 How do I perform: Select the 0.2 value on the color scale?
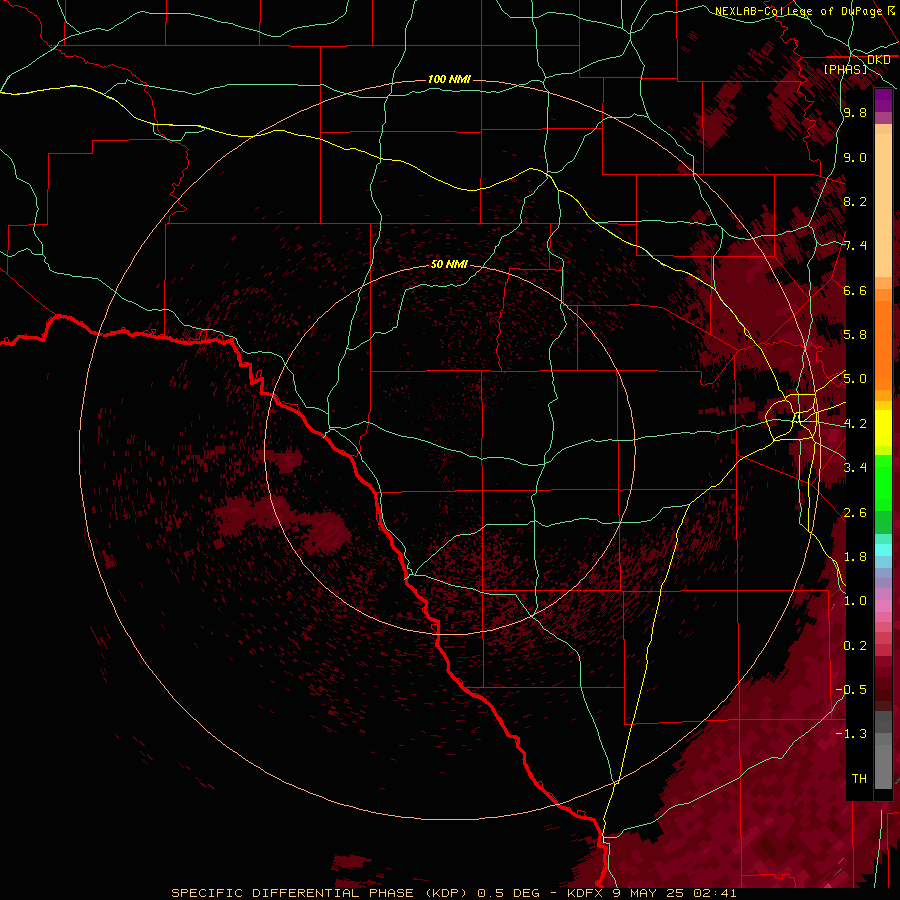pyautogui.click(x=855, y=646)
